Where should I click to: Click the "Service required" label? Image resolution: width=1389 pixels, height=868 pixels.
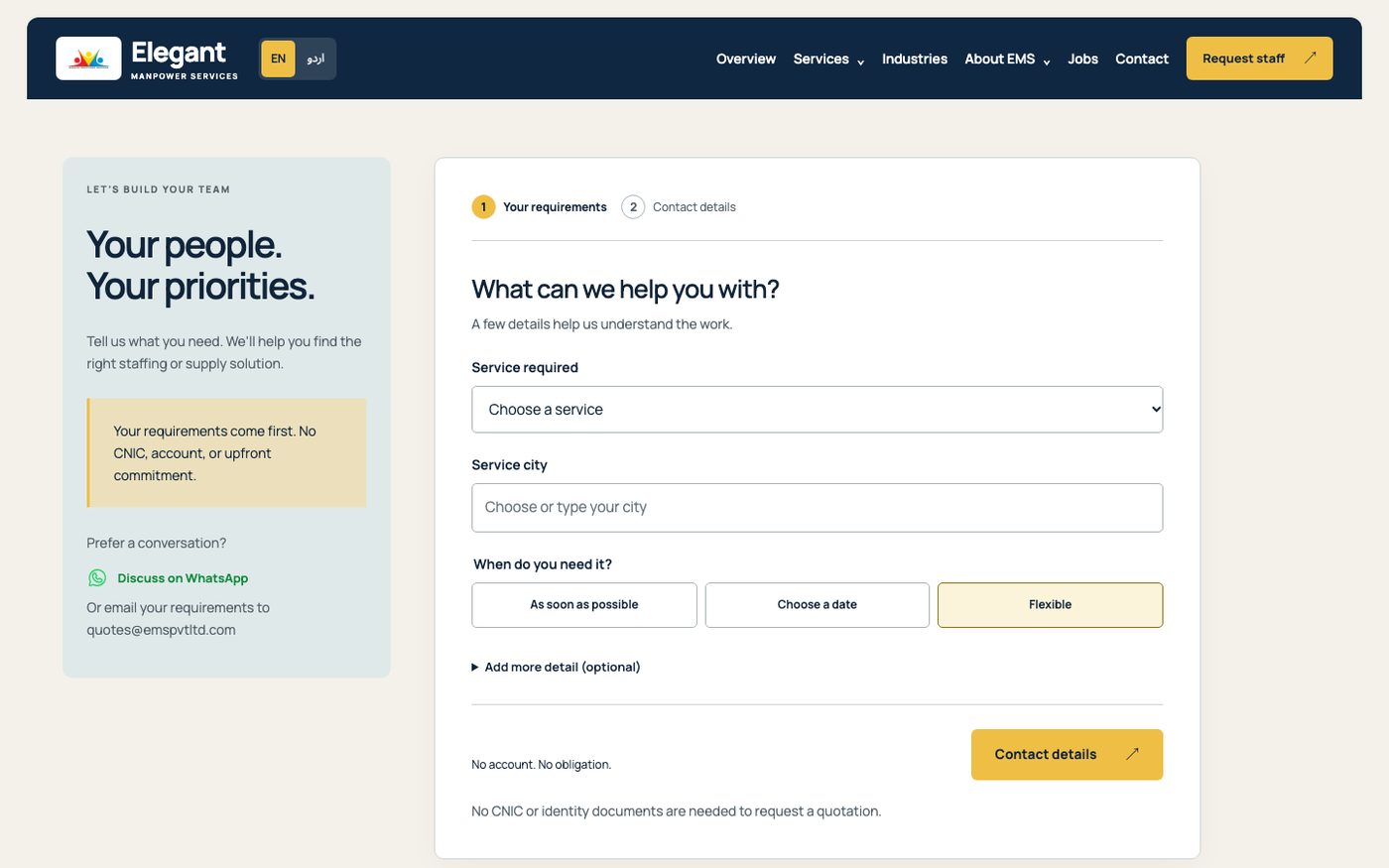point(525,367)
